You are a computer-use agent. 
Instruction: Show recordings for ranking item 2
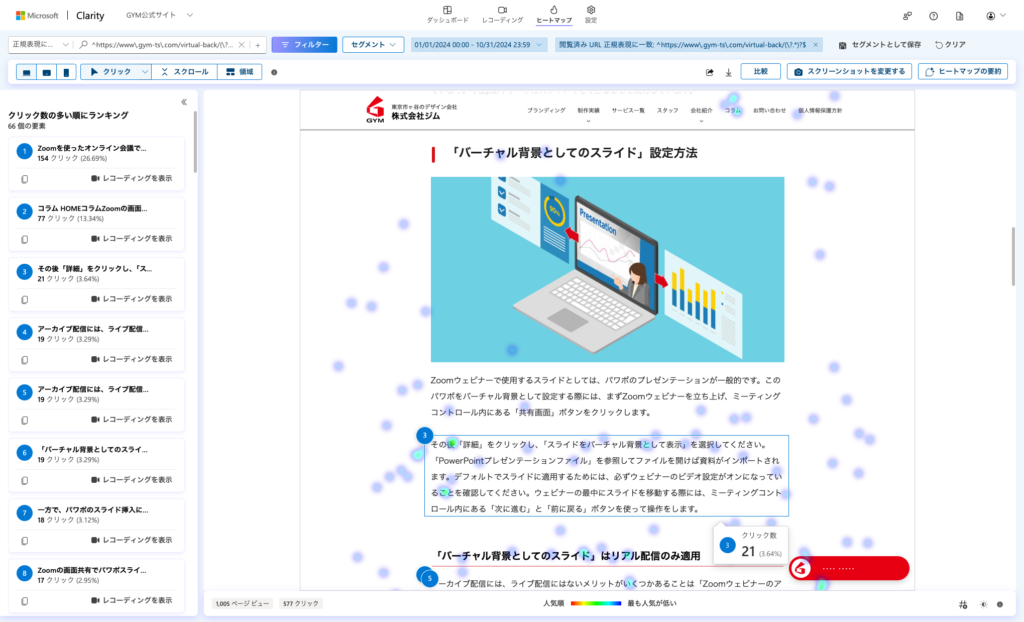(131, 238)
